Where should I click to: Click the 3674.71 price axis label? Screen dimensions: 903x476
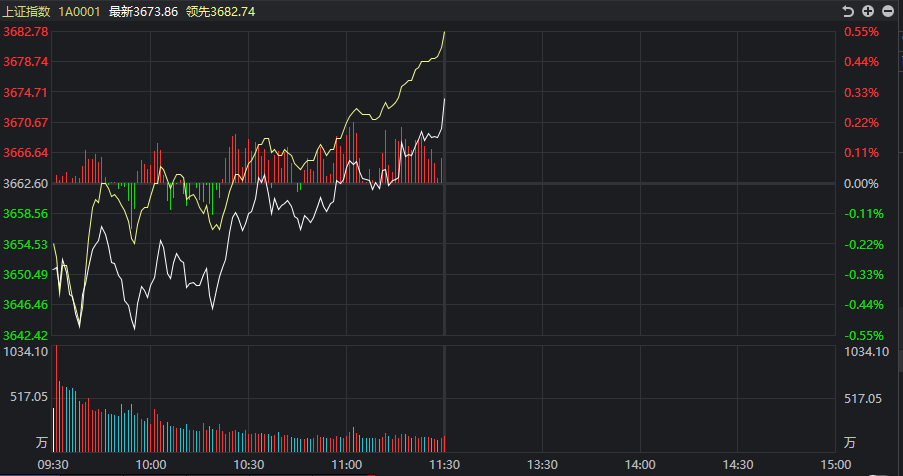[26, 92]
